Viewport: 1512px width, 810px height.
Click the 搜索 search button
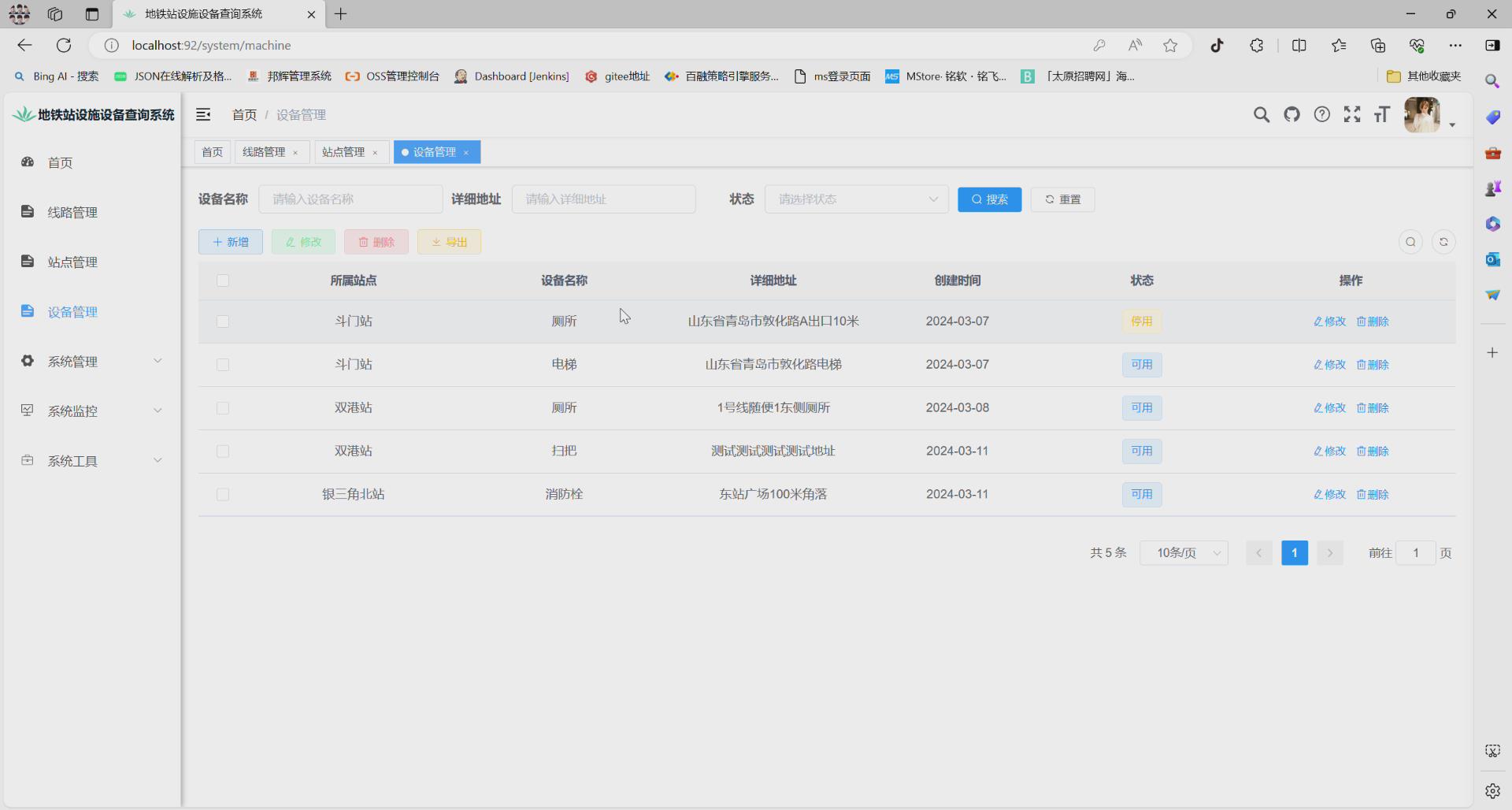(x=989, y=199)
